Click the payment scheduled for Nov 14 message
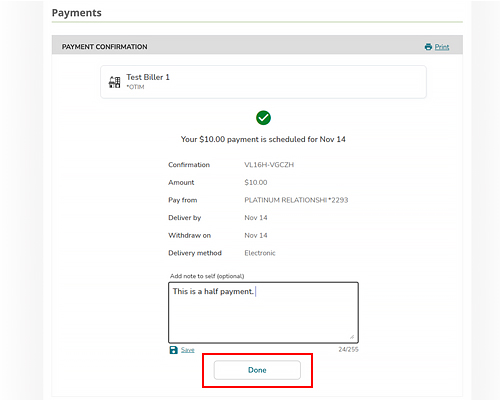 (263, 139)
